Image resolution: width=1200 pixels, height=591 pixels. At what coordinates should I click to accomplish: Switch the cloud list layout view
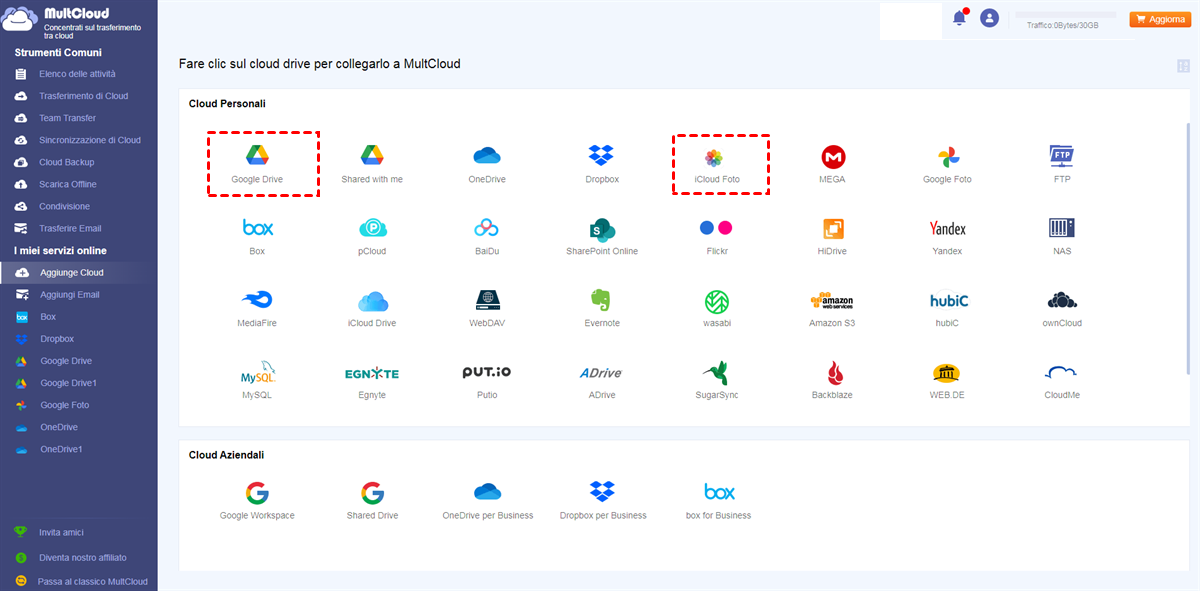tap(1184, 66)
